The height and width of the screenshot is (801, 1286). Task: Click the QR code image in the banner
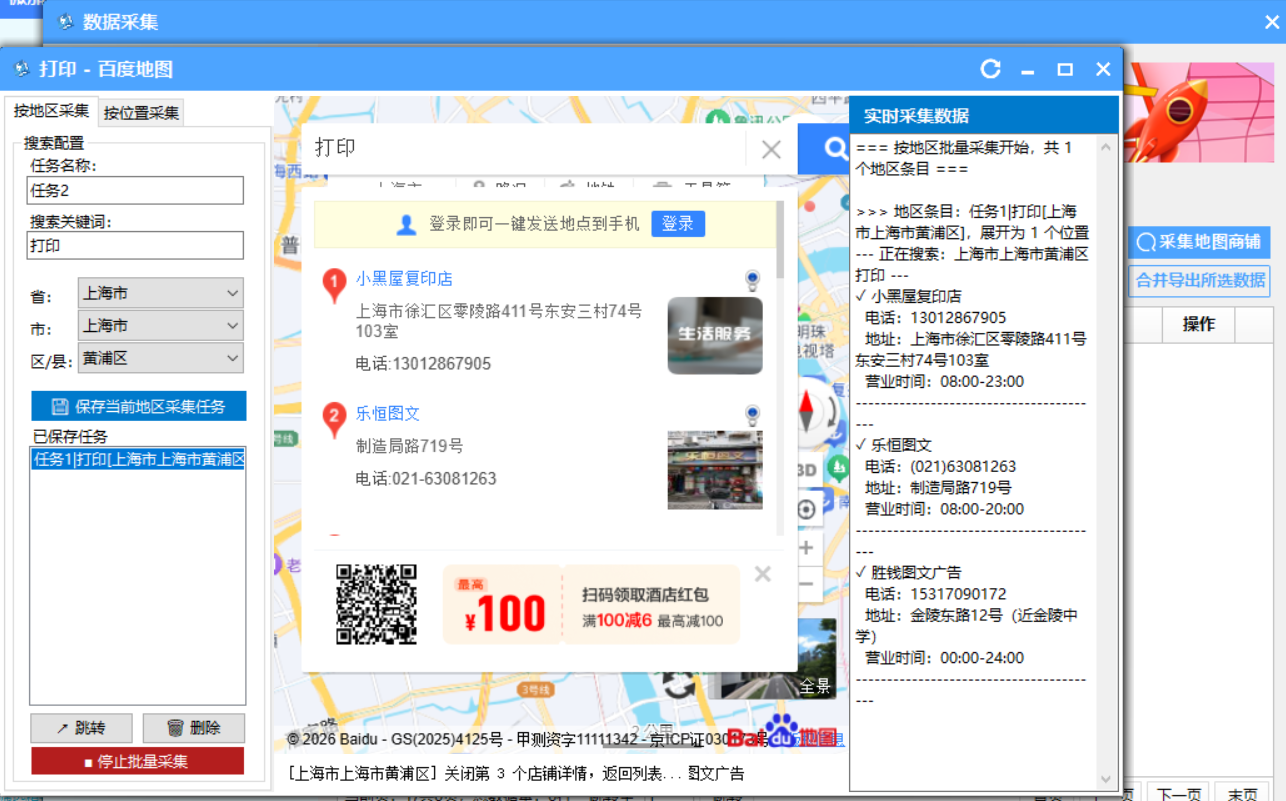coord(376,604)
